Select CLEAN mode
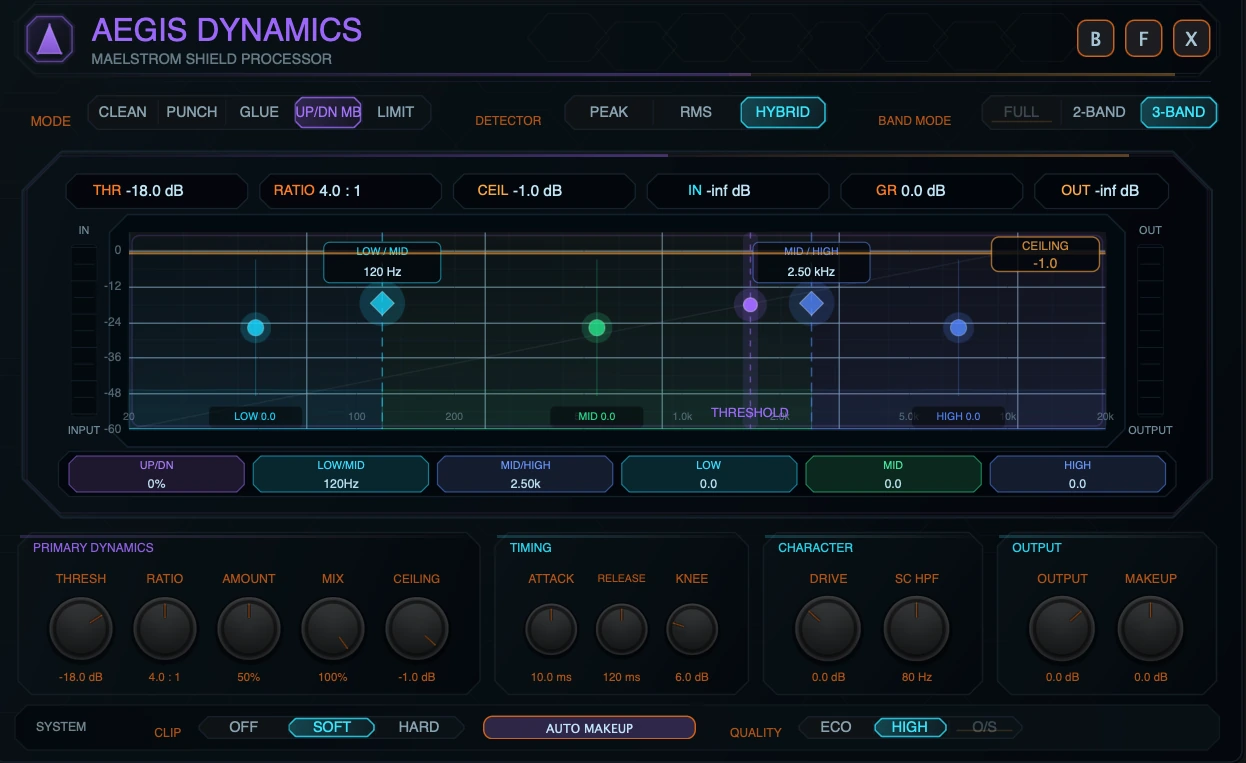Viewport: 1246px width, 763px height. pyautogui.click(x=123, y=112)
